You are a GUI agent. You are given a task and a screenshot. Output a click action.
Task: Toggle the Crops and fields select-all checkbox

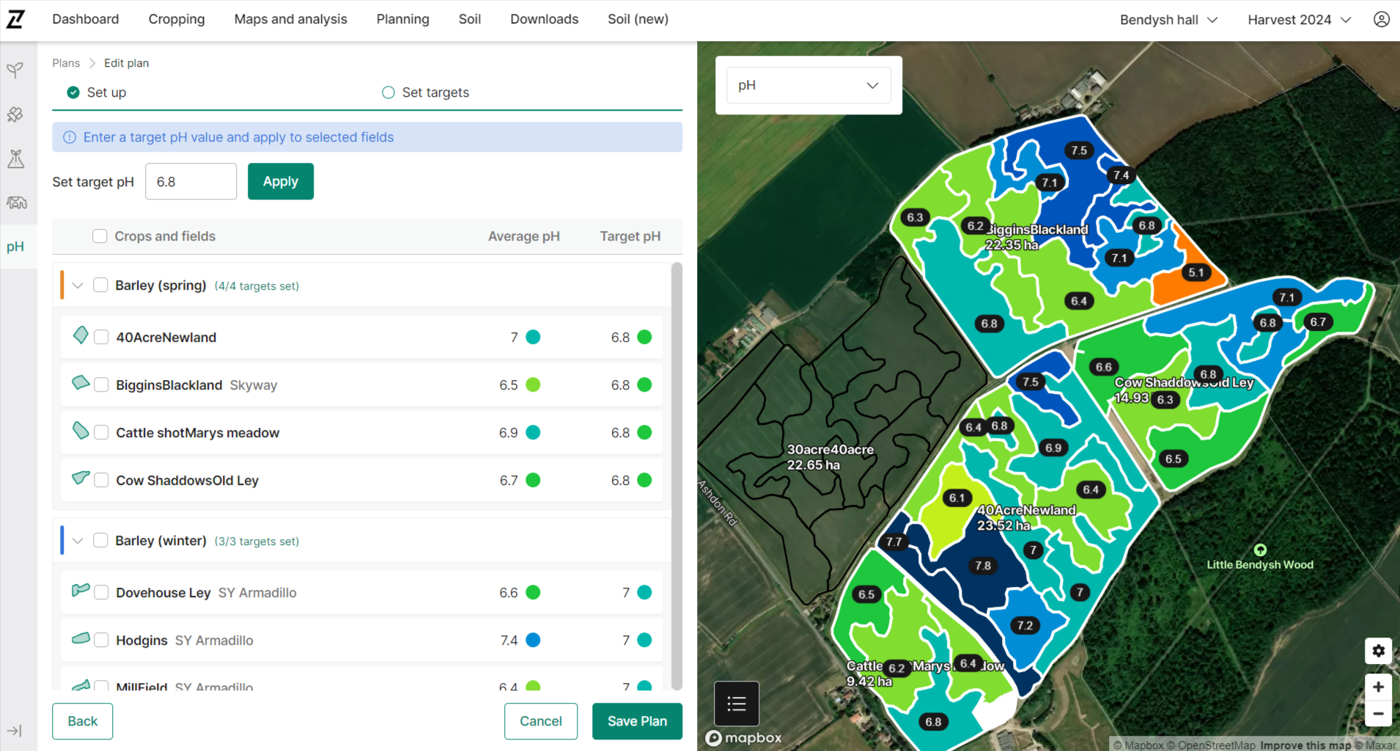pos(100,236)
